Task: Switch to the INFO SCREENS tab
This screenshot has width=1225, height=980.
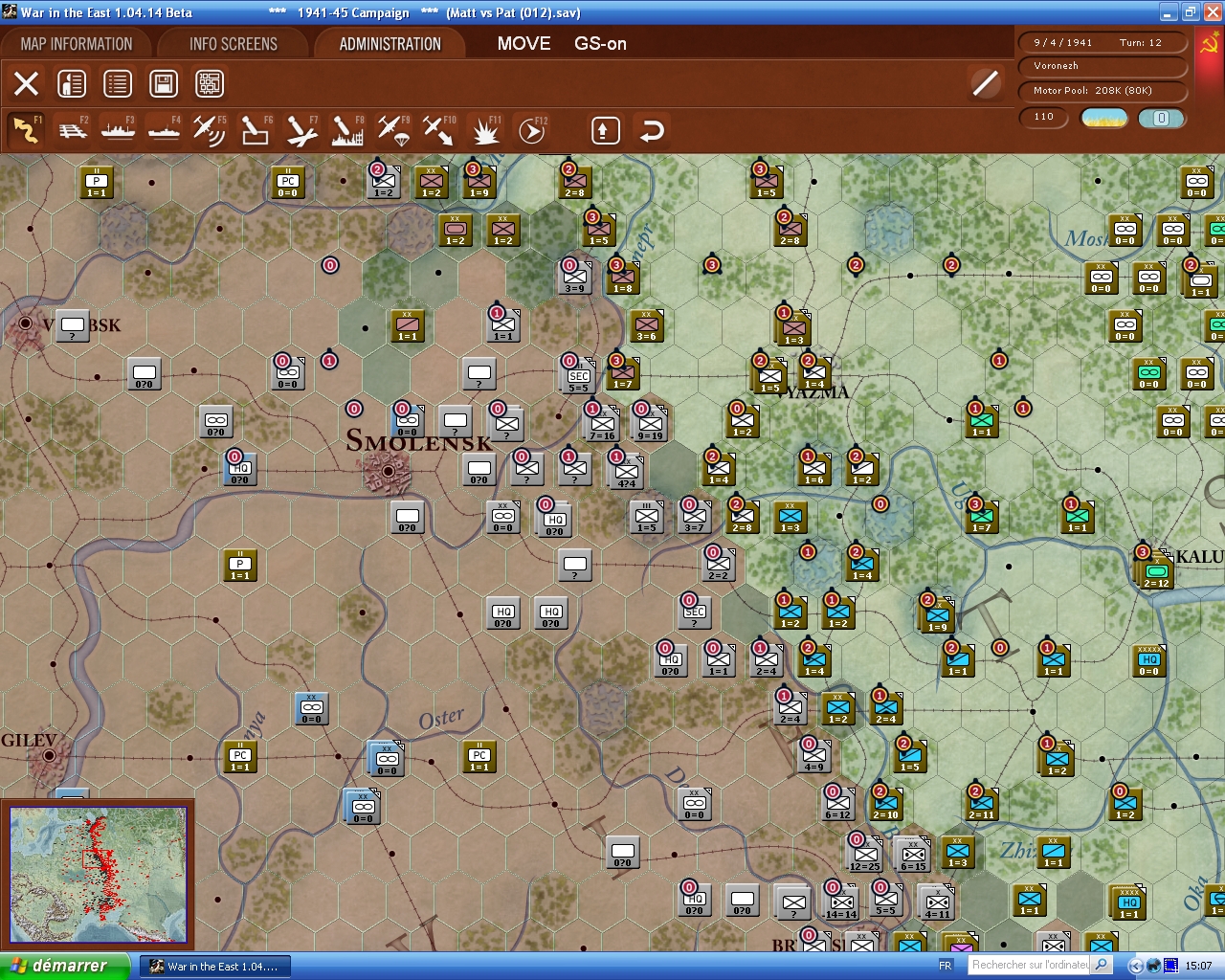Action: click(x=234, y=44)
